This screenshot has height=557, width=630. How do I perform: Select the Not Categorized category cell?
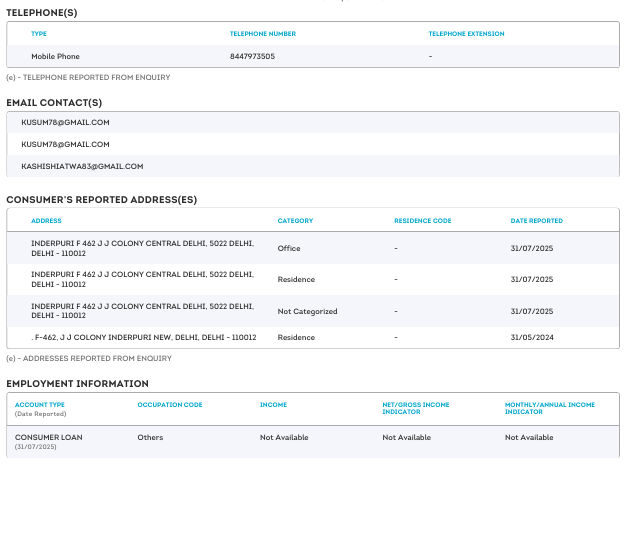pyautogui.click(x=307, y=311)
